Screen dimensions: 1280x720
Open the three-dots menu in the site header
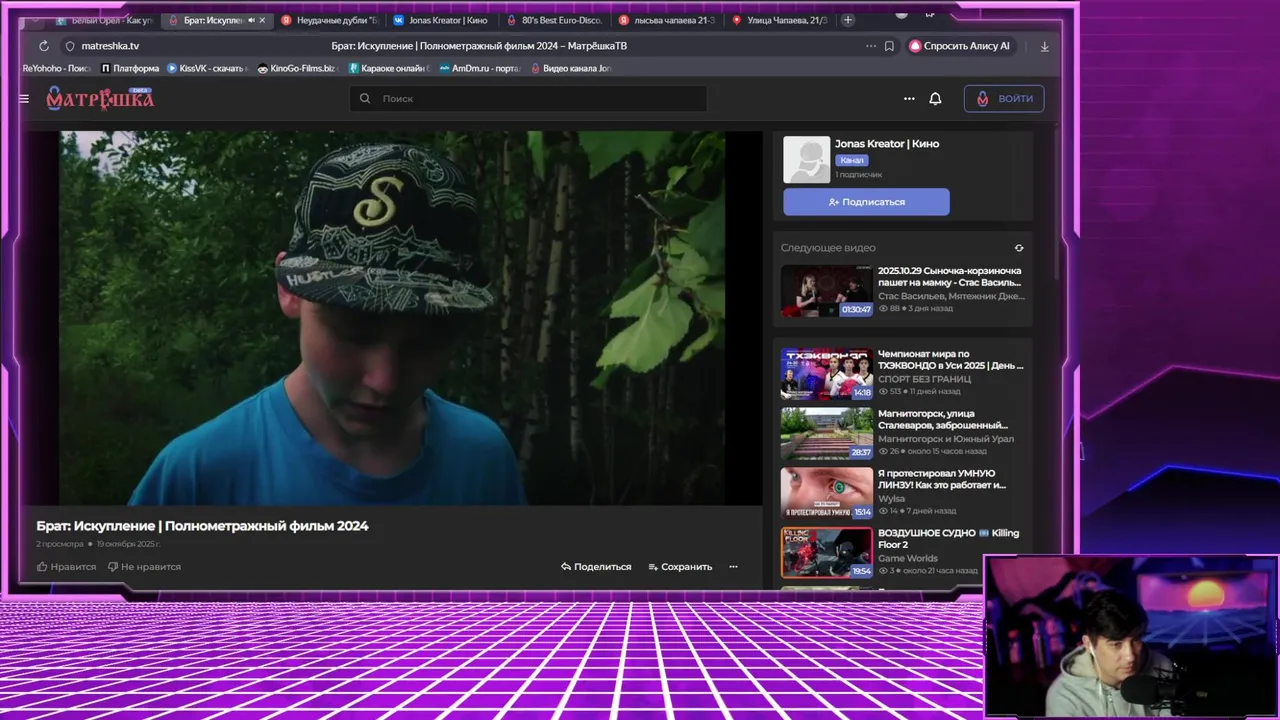click(909, 99)
